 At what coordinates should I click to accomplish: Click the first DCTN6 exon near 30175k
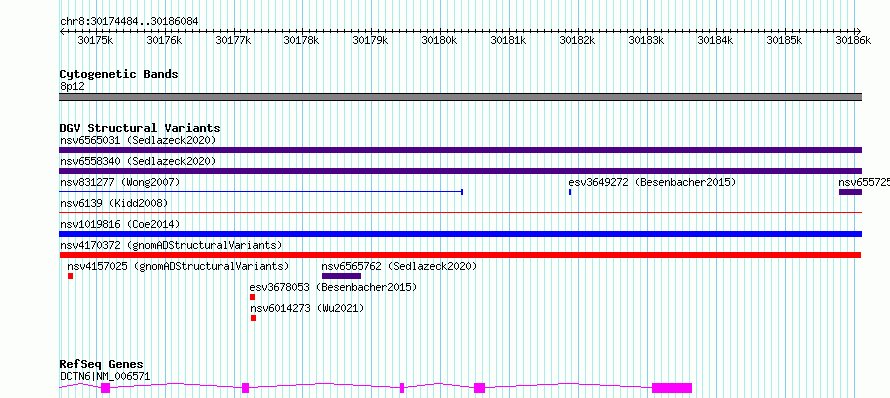(x=105, y=388)
